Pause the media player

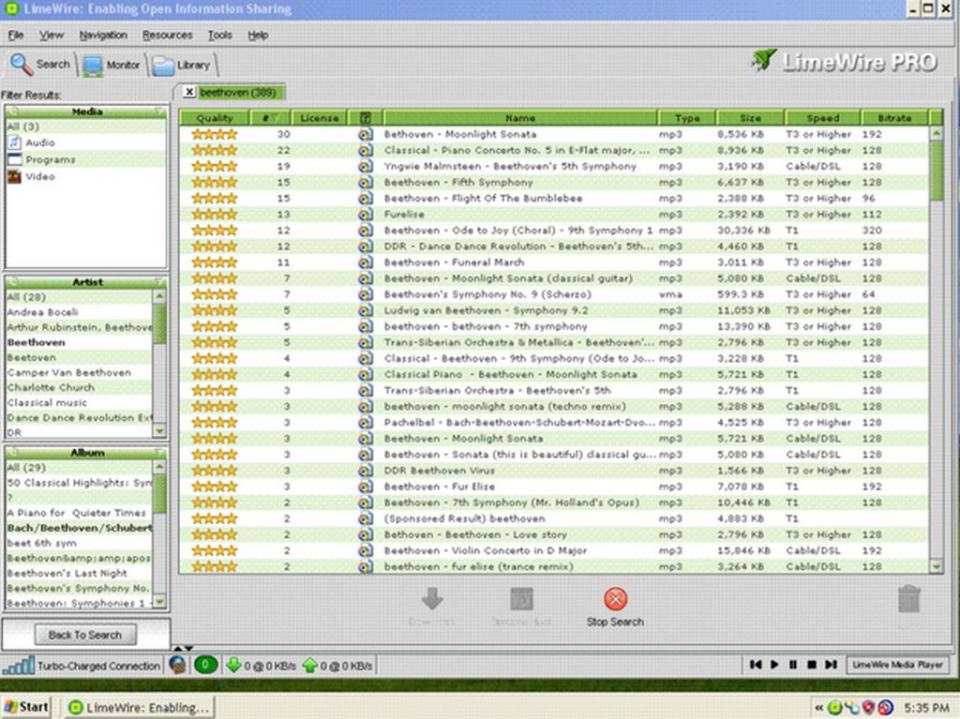click(x=793, y=664)
